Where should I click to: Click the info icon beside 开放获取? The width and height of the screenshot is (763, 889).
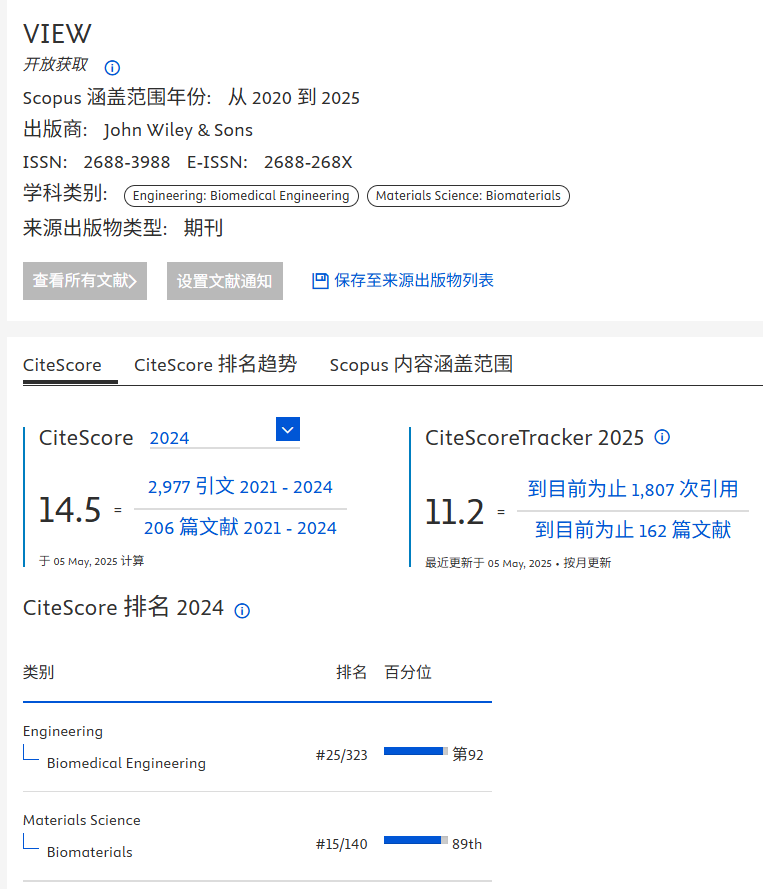coord(112,68)
